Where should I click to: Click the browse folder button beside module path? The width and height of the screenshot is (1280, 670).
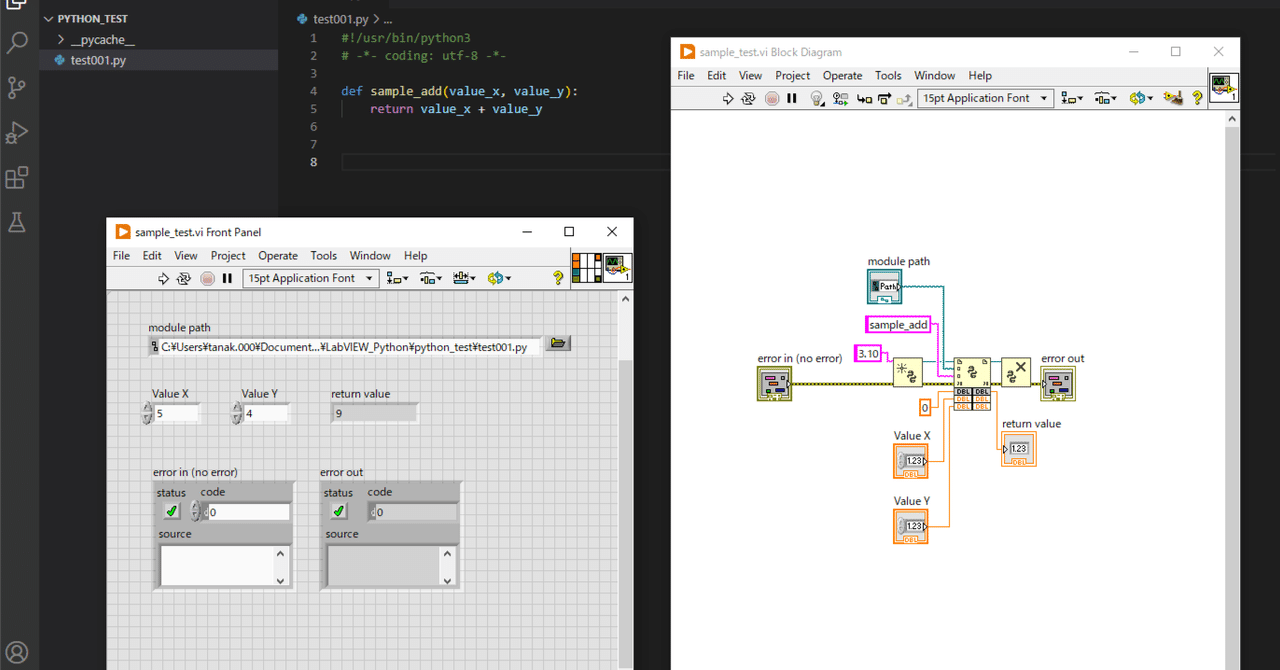(x=557, y=343)
